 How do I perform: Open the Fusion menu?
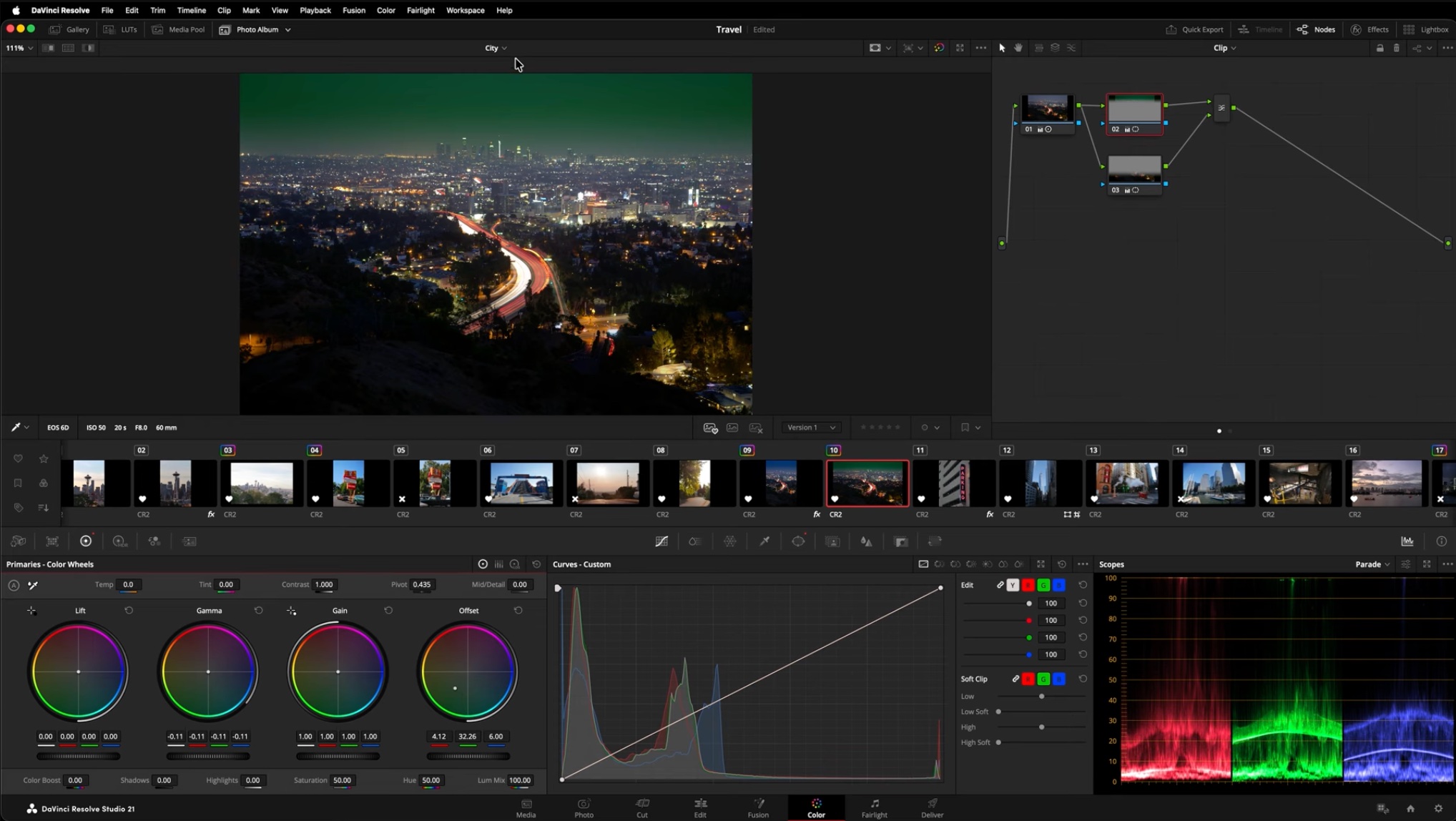(x=353, y=10)
